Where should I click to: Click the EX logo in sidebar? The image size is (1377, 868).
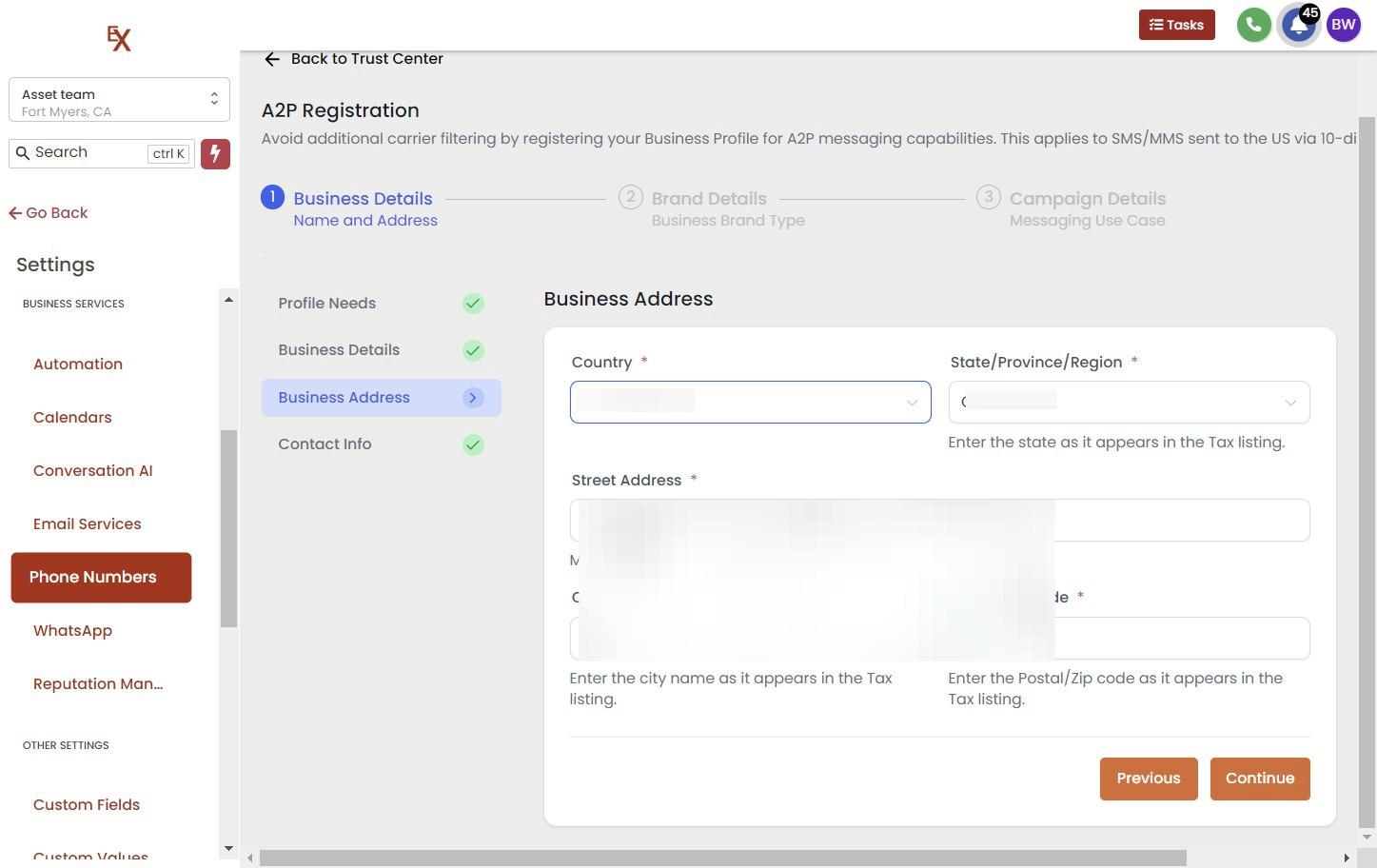coord(119,38)
